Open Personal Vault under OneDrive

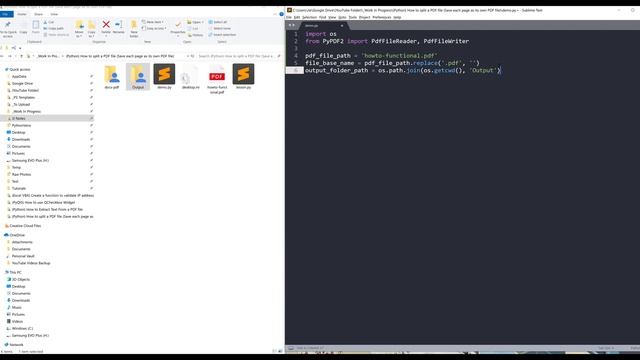tap(23, 256)
